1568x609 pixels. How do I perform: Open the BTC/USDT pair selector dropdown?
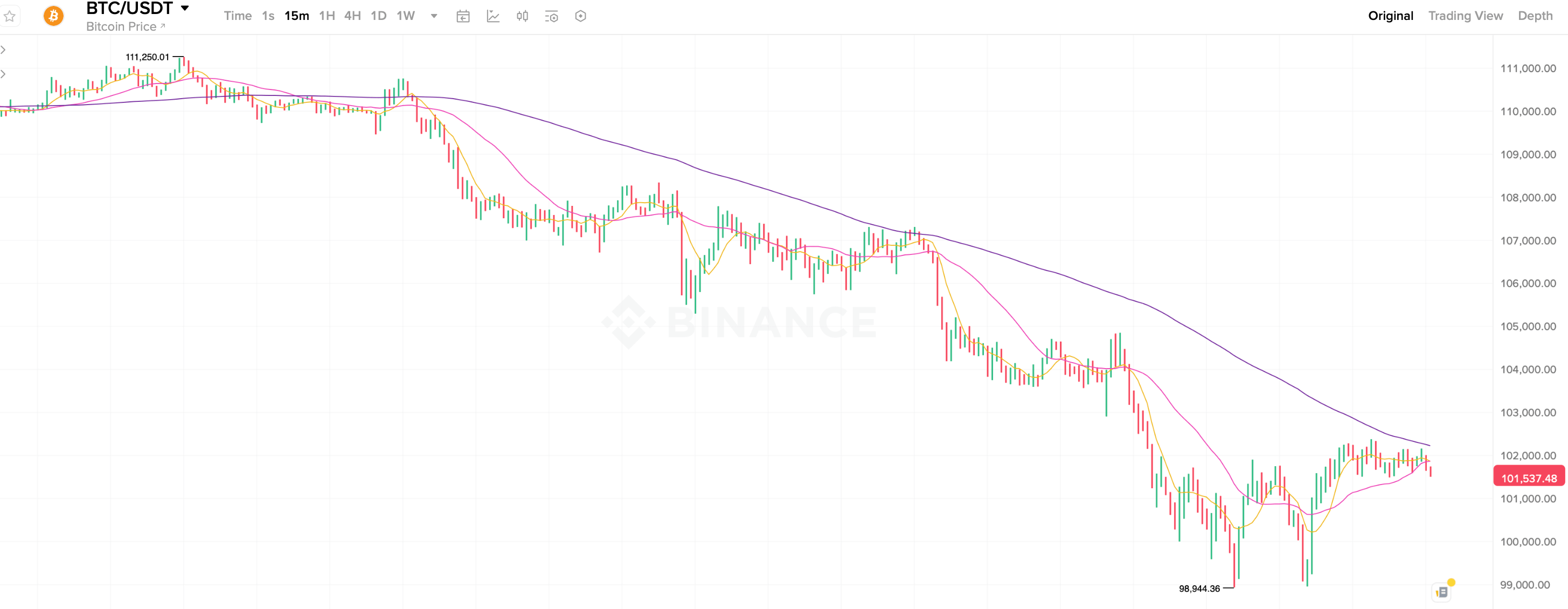pyautogui.click(x=184, y=9)
